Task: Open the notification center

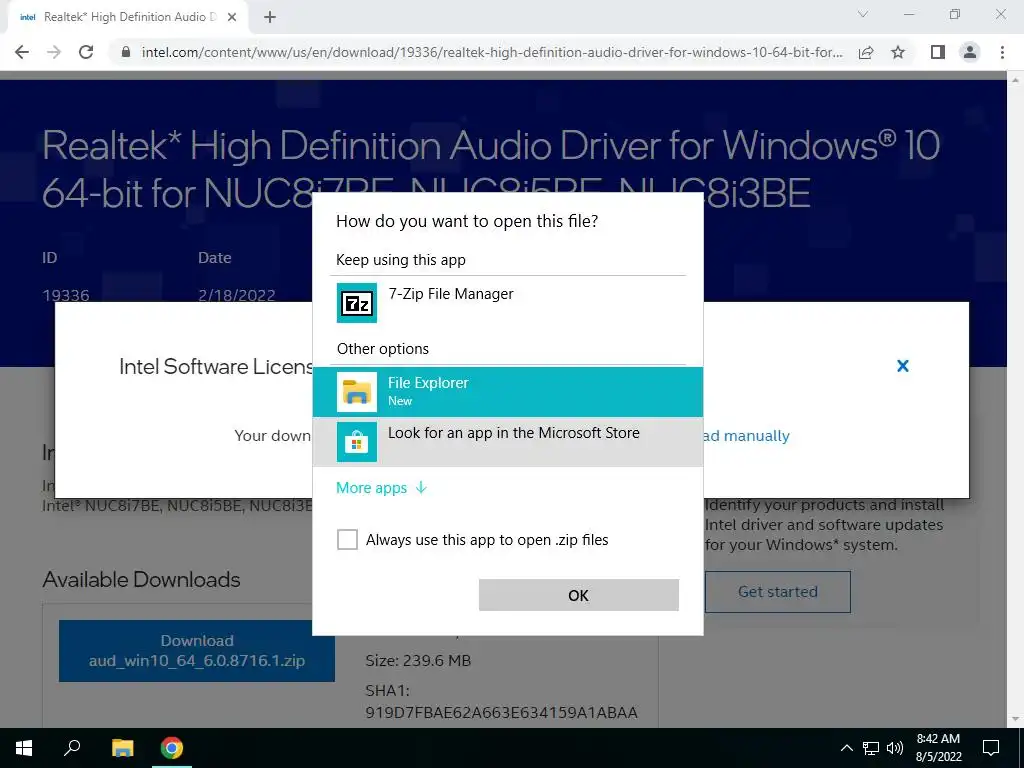Action: click(x=991, y=748)
